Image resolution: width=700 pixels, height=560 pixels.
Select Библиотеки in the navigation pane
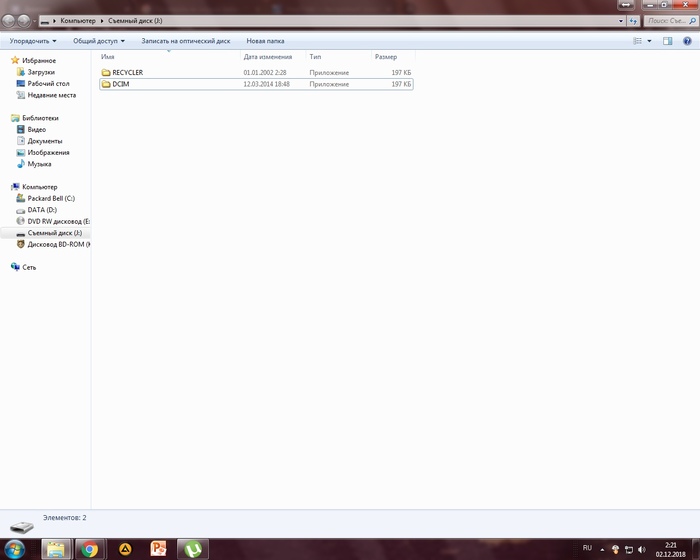[40, 118]
